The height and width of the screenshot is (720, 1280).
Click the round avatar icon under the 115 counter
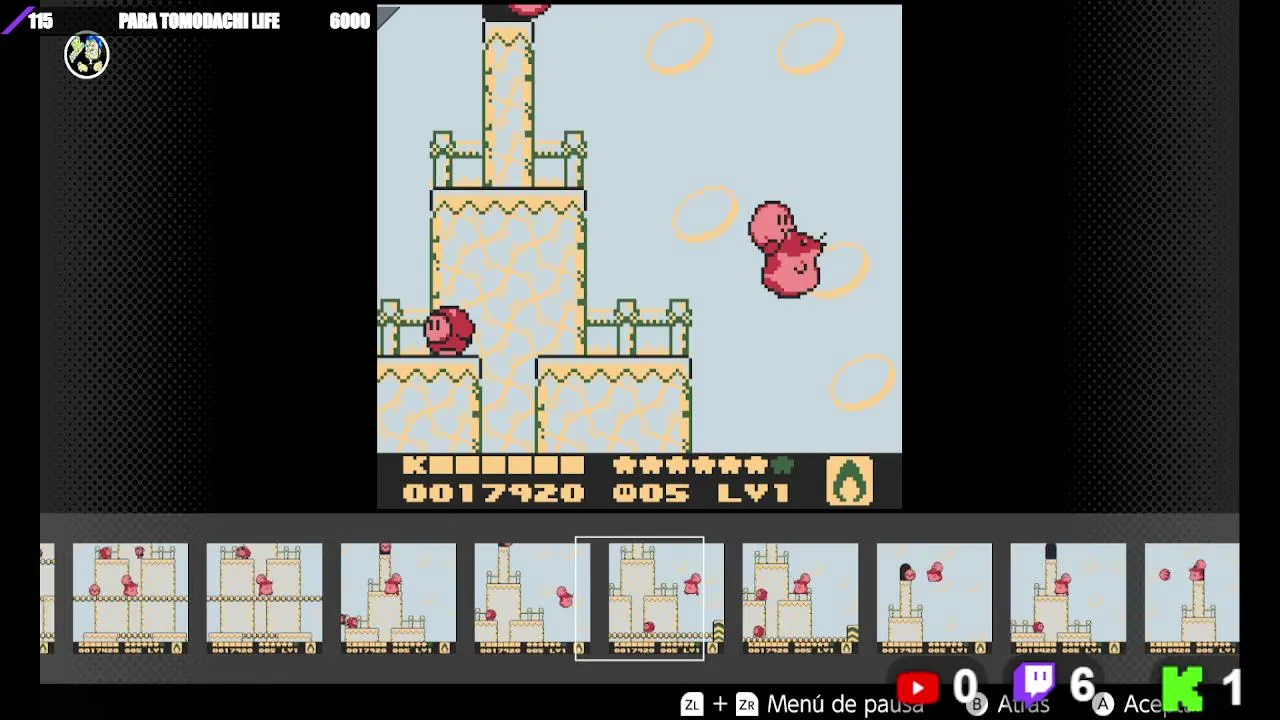87,55
